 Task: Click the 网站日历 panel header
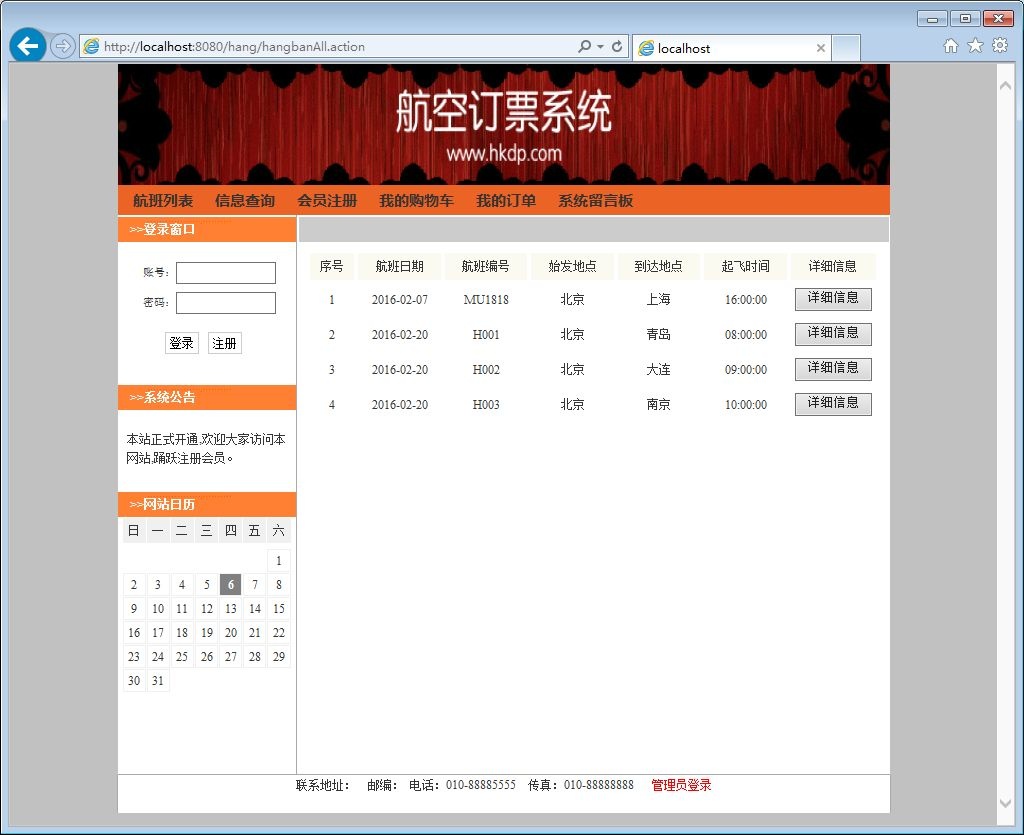[x=207, y=504]
